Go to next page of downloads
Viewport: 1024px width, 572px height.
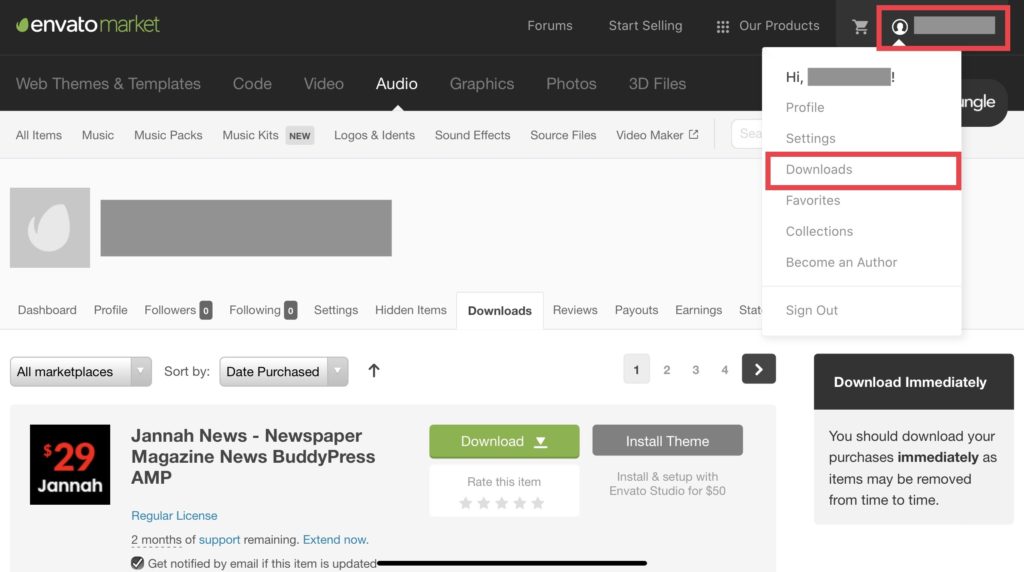pyautogui.click(x=758, y=369)
